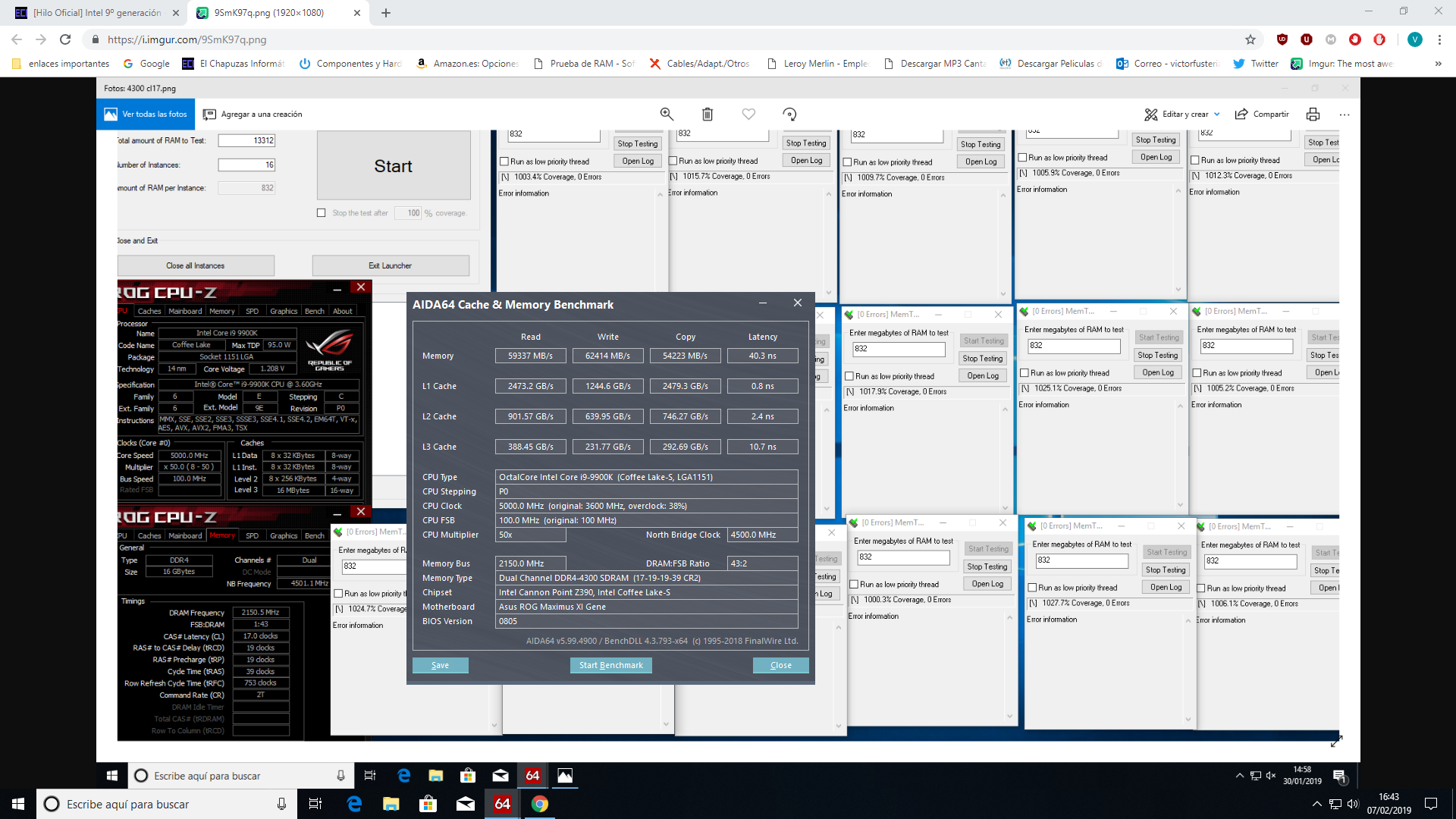Click the Chrome profile avatar icon

coord(1414,39)
